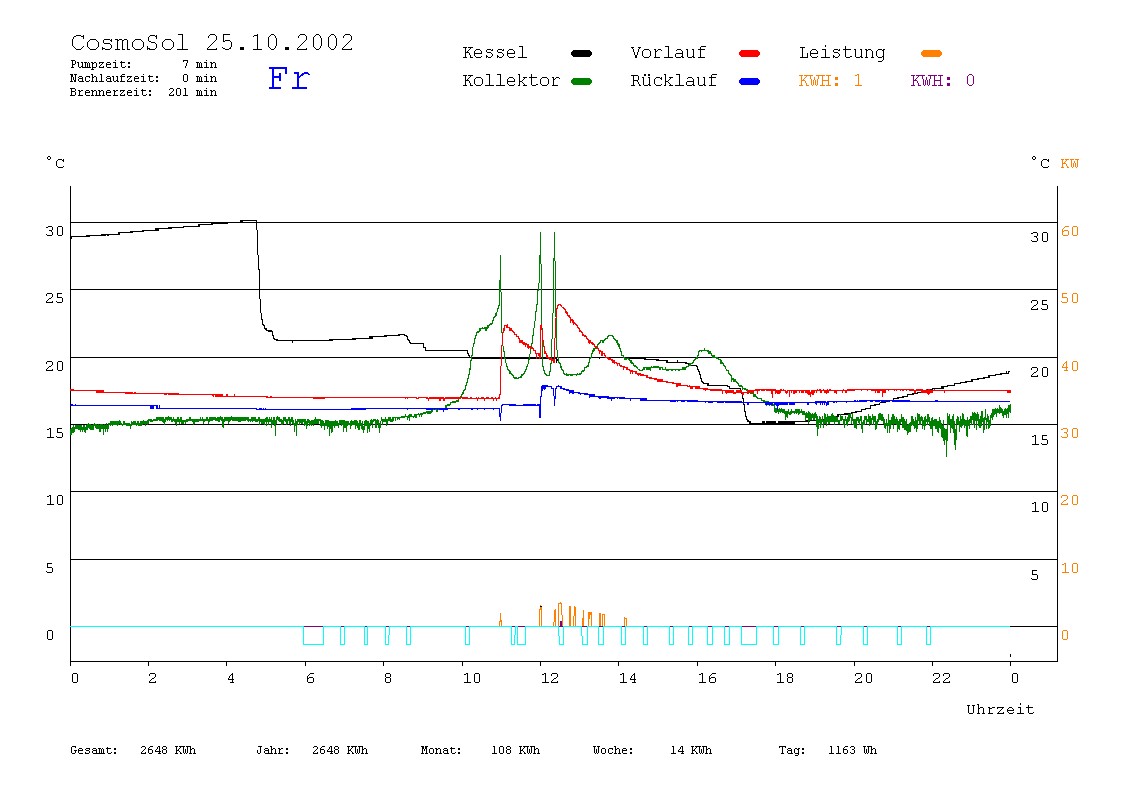Viewport: 1148px width, 812px height.
Task: Click the 'Leistung' legend label
Action: pyautogui.click(x=842, y=53)
